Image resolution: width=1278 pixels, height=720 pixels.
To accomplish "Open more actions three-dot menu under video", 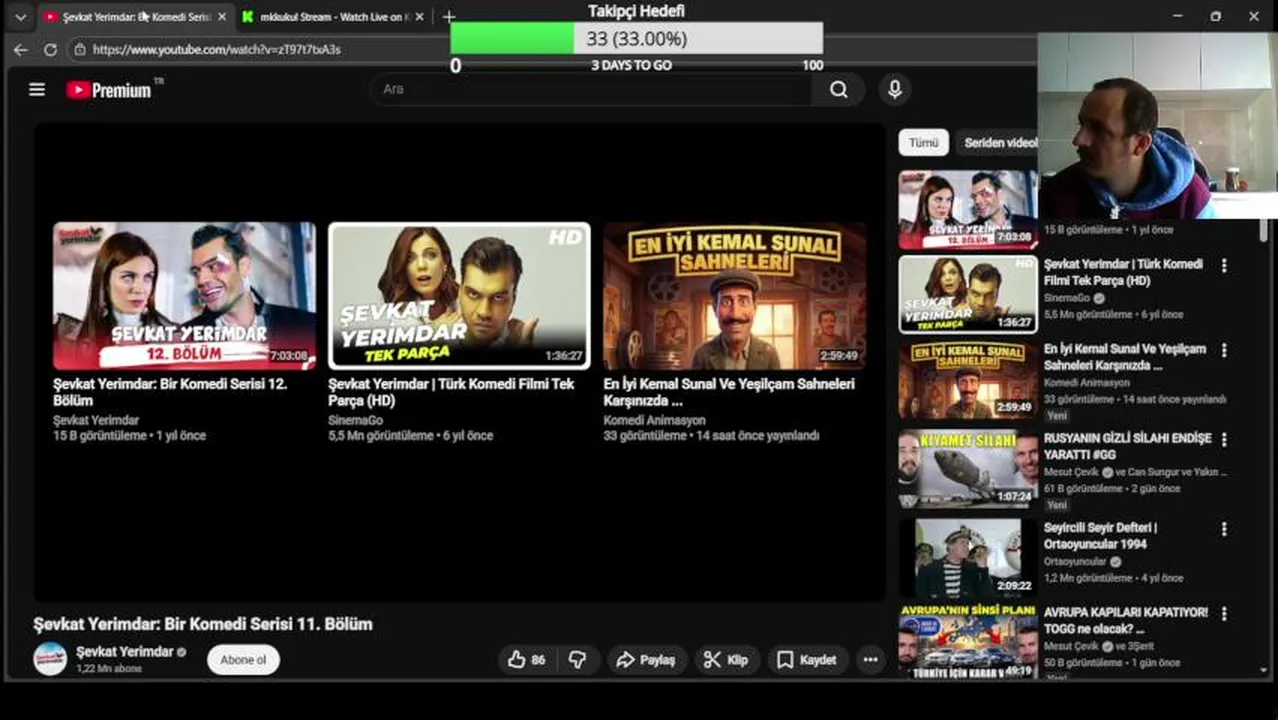I will [871, 660].
